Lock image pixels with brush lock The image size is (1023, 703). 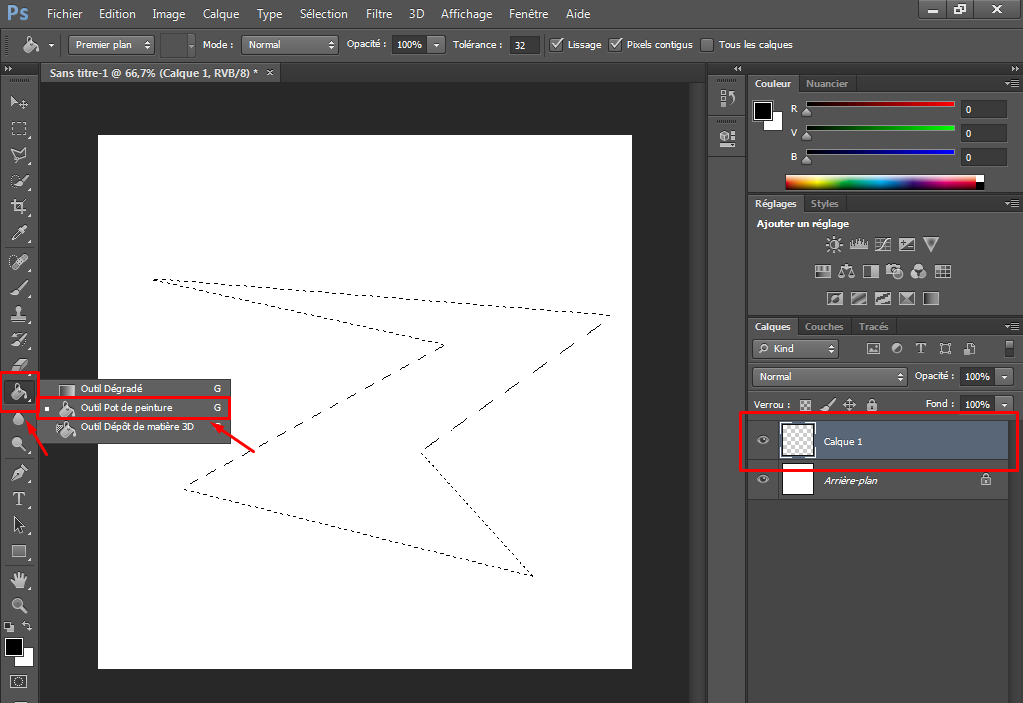828,405
